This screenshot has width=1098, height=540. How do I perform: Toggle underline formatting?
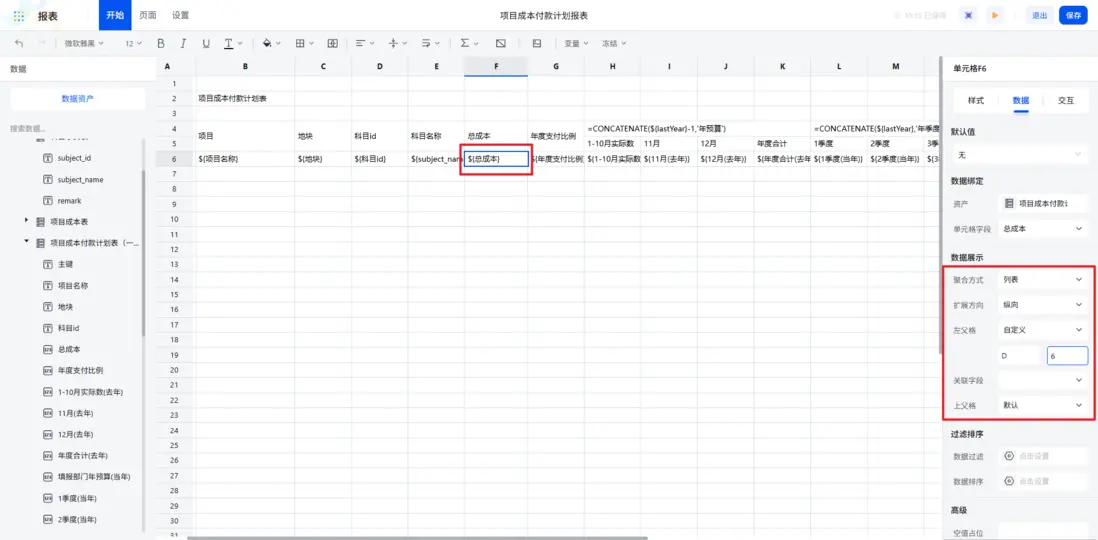tap(206, 43)
